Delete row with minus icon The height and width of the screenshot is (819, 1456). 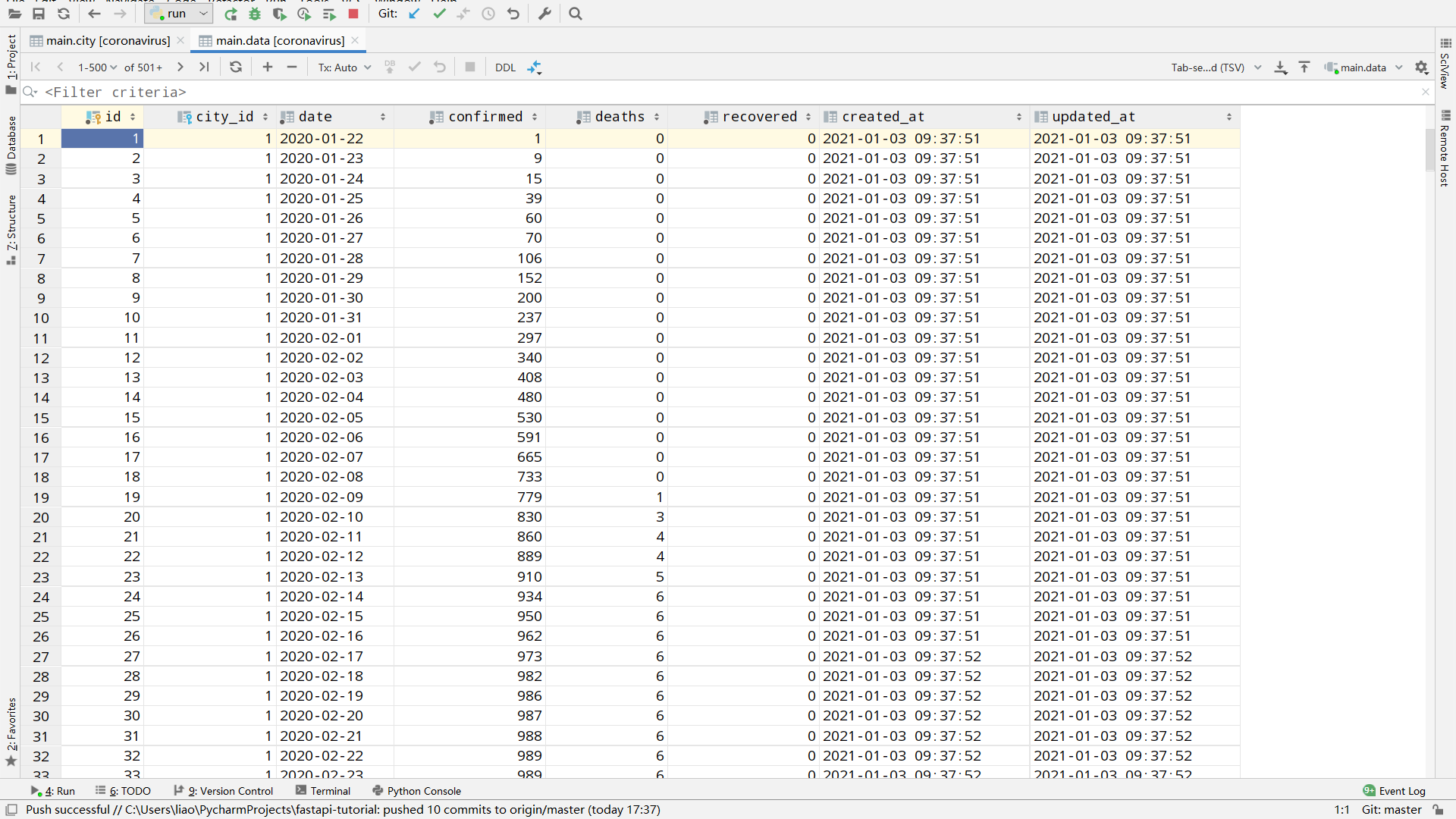point(292,67)
